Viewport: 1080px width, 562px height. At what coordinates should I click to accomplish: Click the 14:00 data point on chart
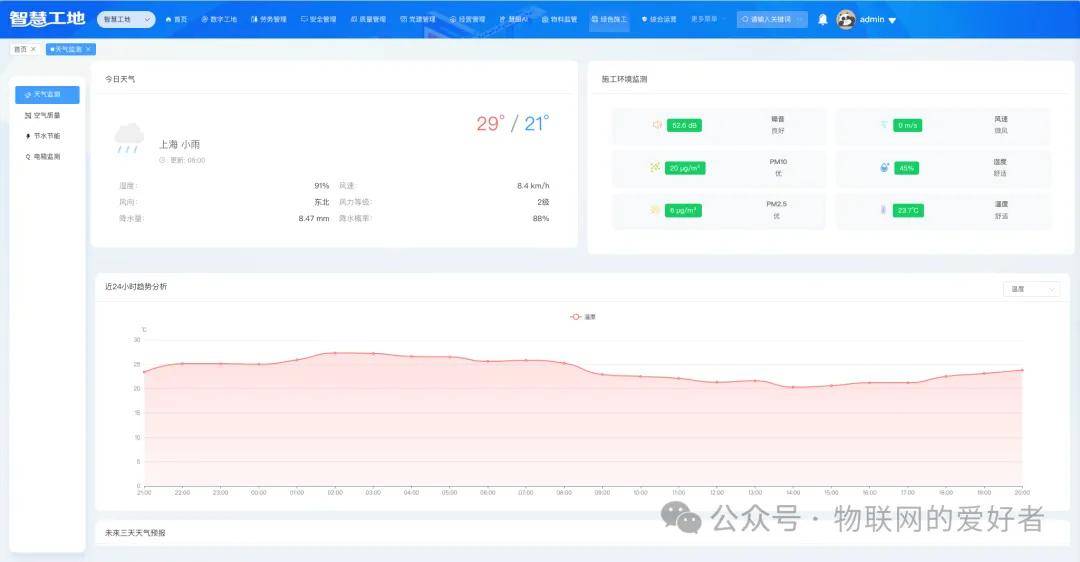coord(793,387)
